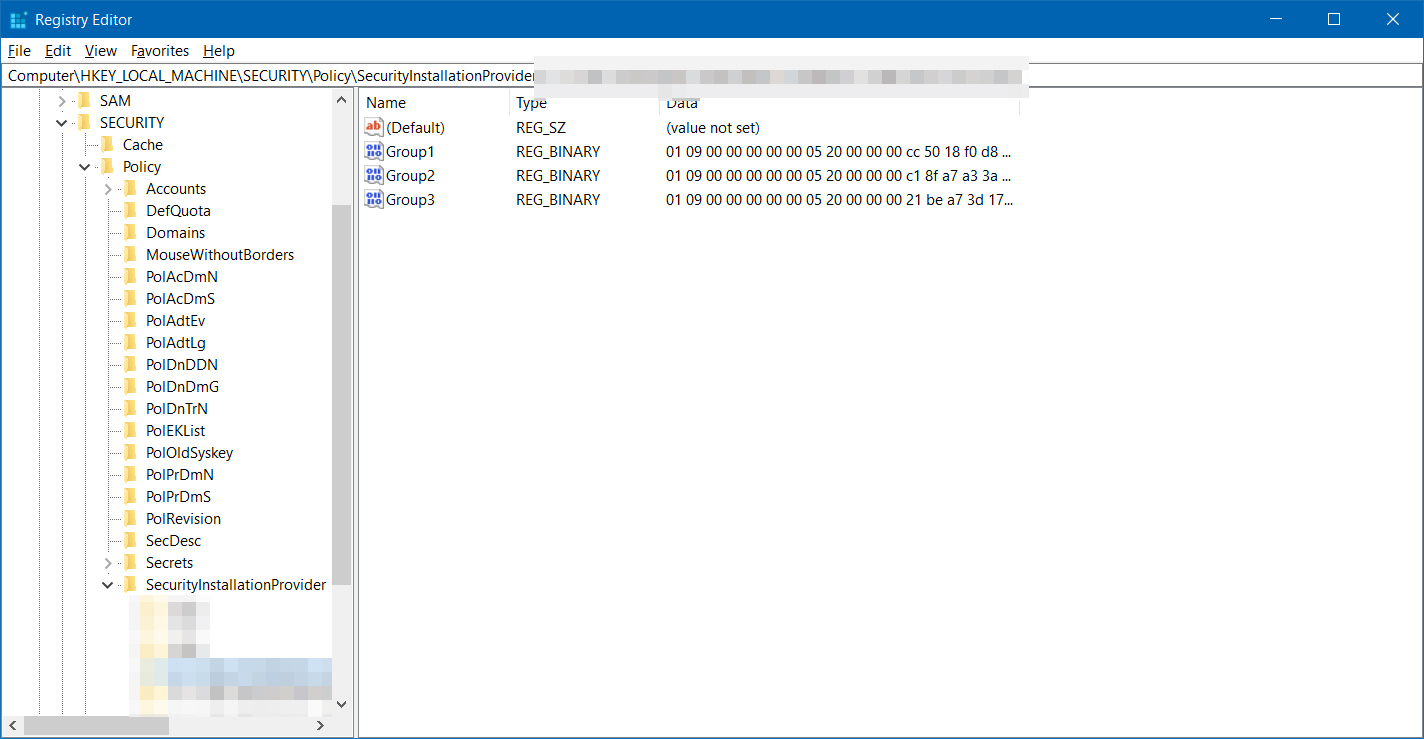This screenshot has width=1424, height=739.
Task: Click the tree vertical scrollbar thumb
Action: point(342,394)
